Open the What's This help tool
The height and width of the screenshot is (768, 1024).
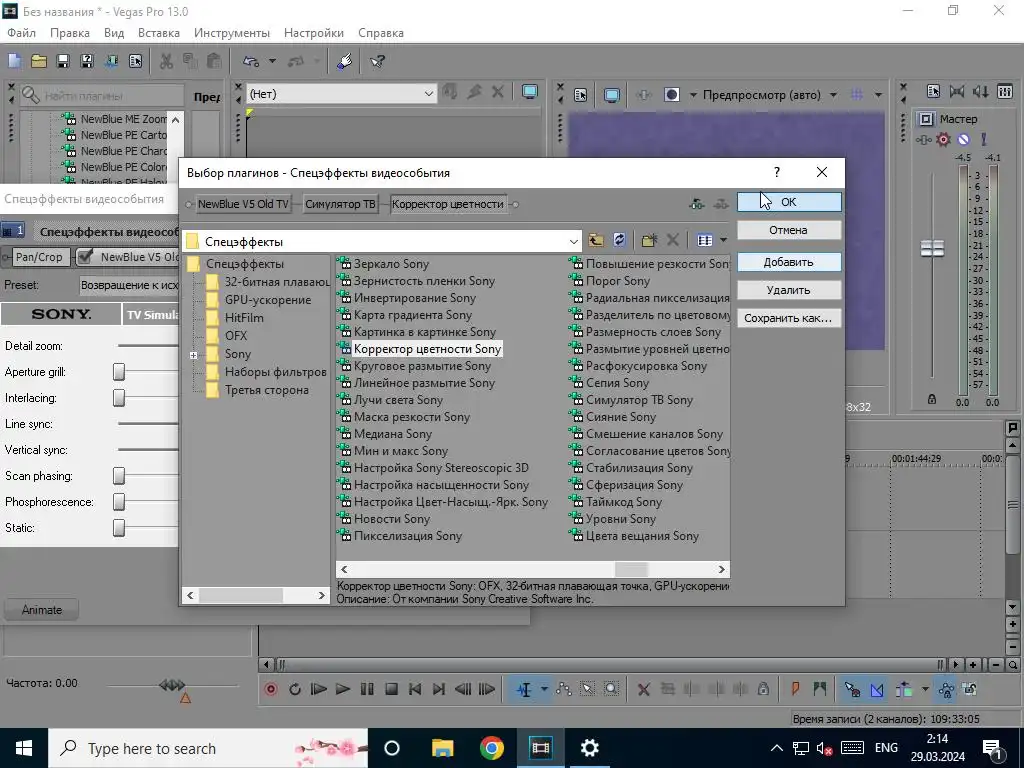(377, 61)
